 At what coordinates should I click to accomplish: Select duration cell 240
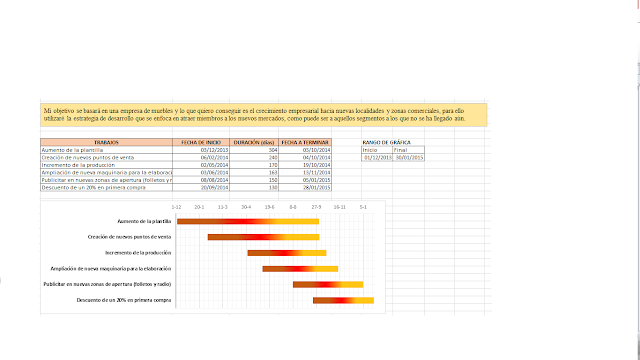tap(254, 158)
